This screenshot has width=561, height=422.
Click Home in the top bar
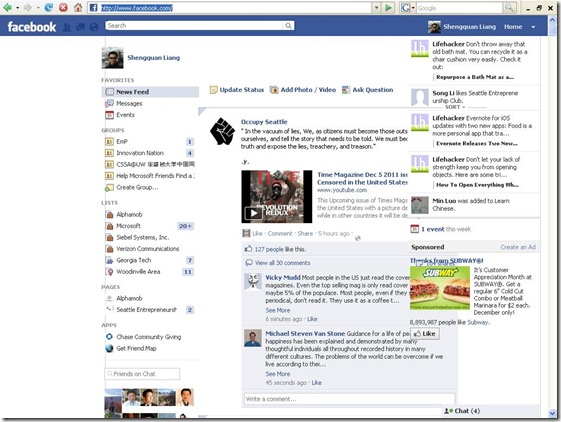point(513,27)
